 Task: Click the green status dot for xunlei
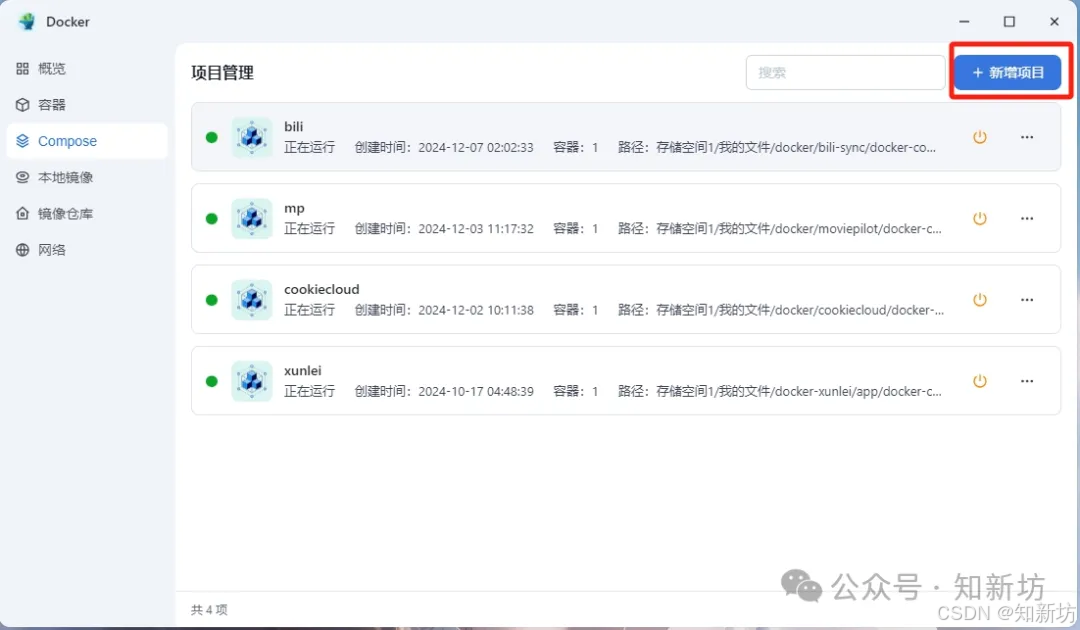[x=211, y=381]
